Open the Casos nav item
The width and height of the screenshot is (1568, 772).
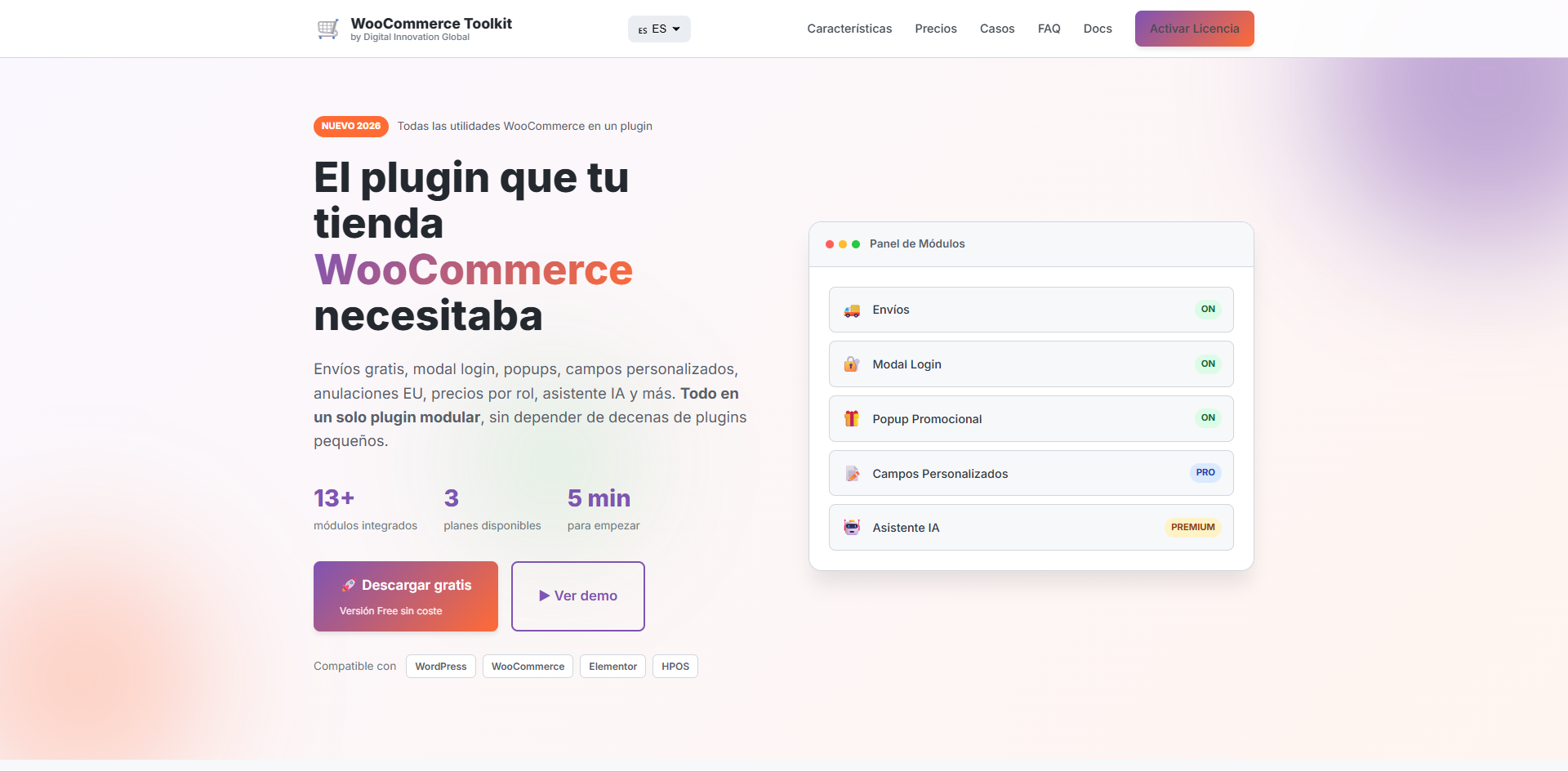tap(997, 29)
